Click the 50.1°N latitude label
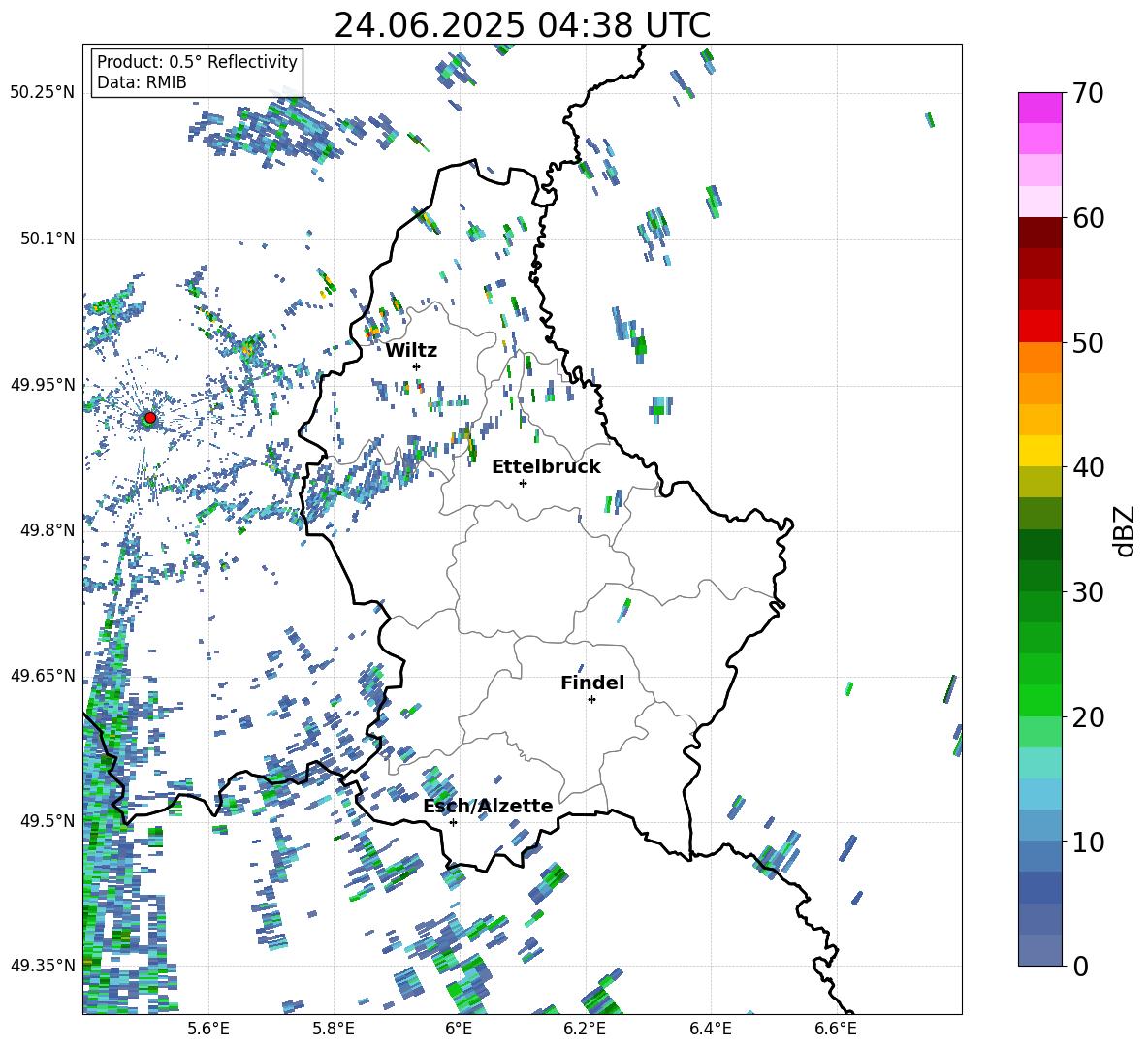The width and height of the screenshot is (1148, 1048). coord(47,238)
